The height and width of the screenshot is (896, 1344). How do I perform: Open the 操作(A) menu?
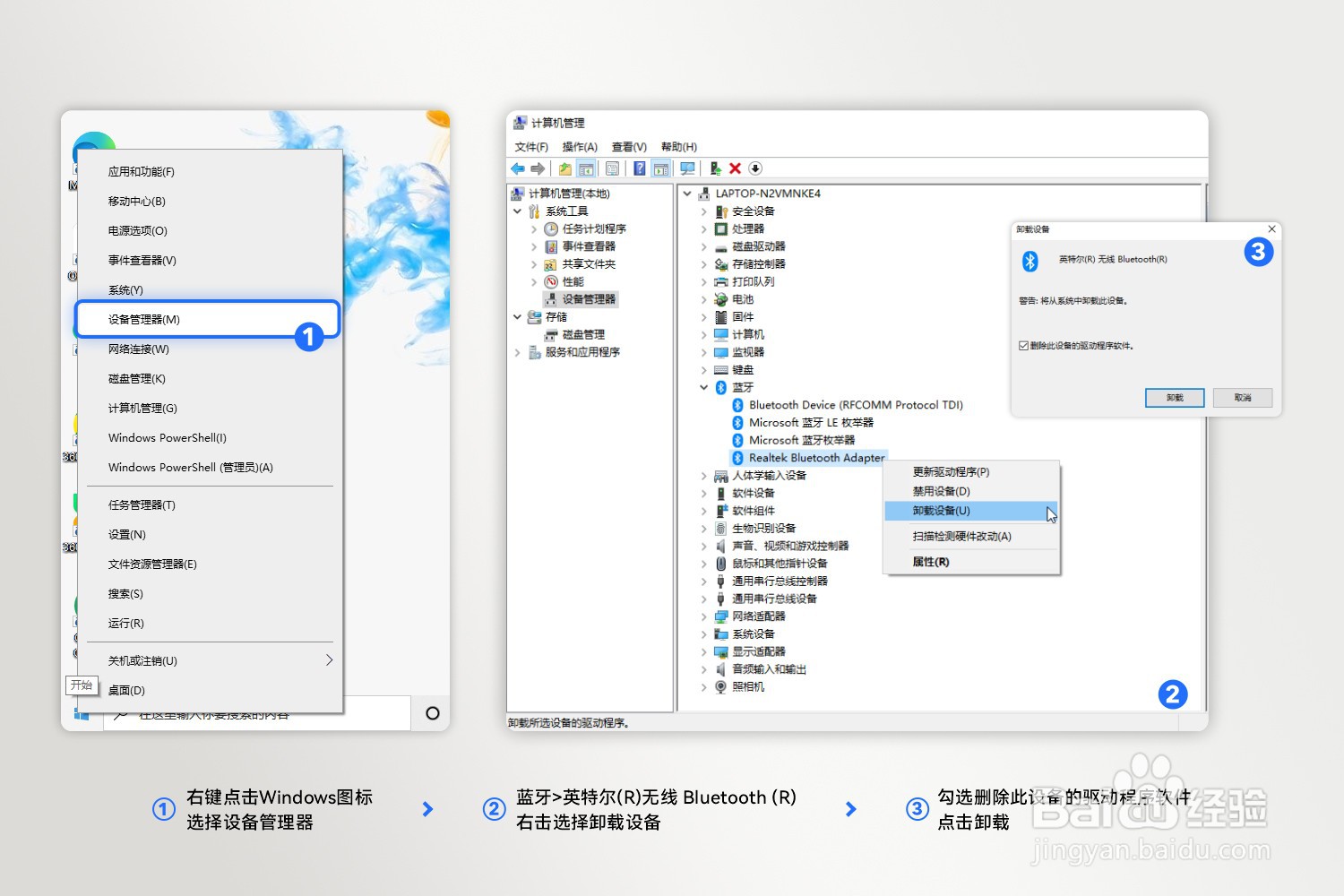pyautogui.click(x=580, y=147)
